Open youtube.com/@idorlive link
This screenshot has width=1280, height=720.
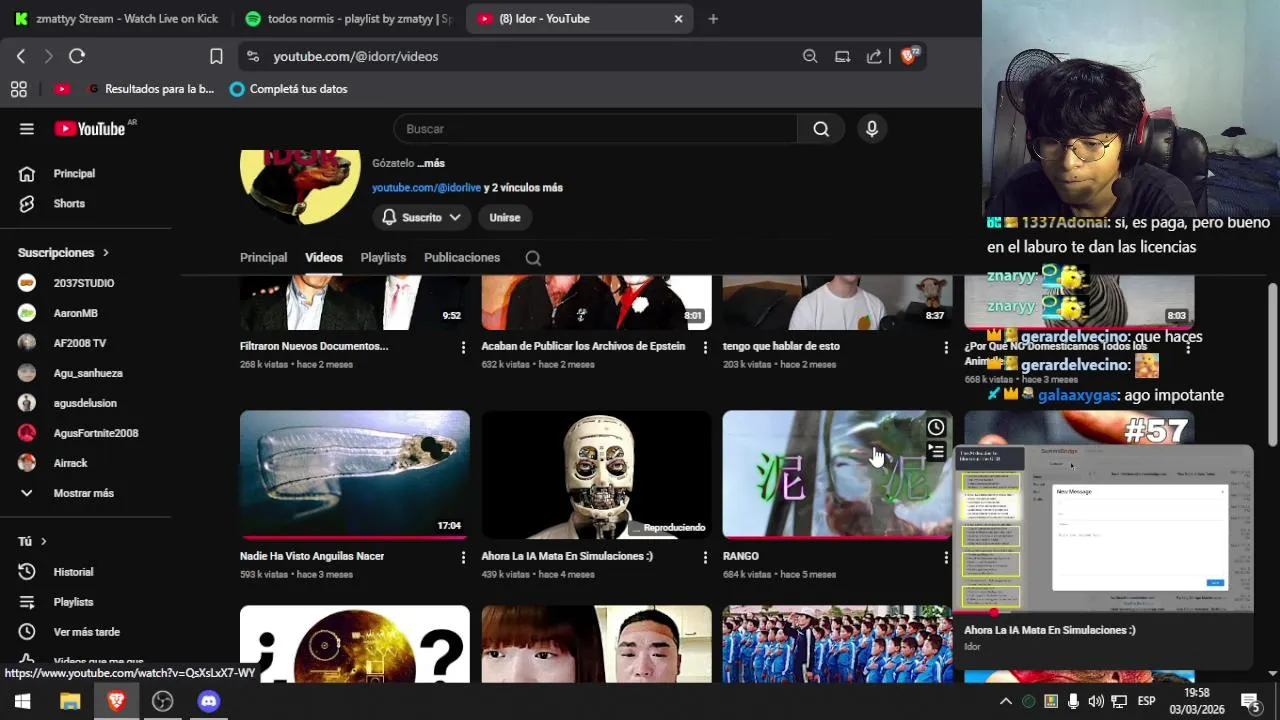427,188
